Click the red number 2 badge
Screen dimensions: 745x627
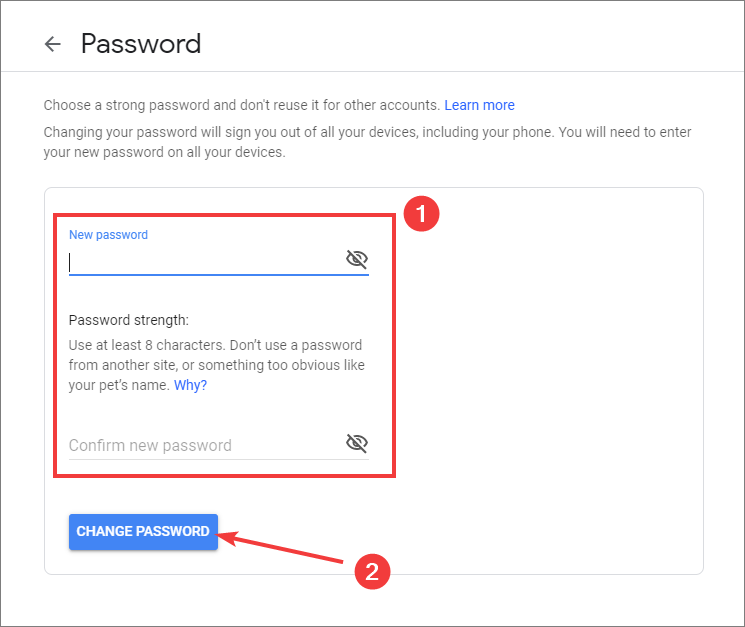click(372, 571)
